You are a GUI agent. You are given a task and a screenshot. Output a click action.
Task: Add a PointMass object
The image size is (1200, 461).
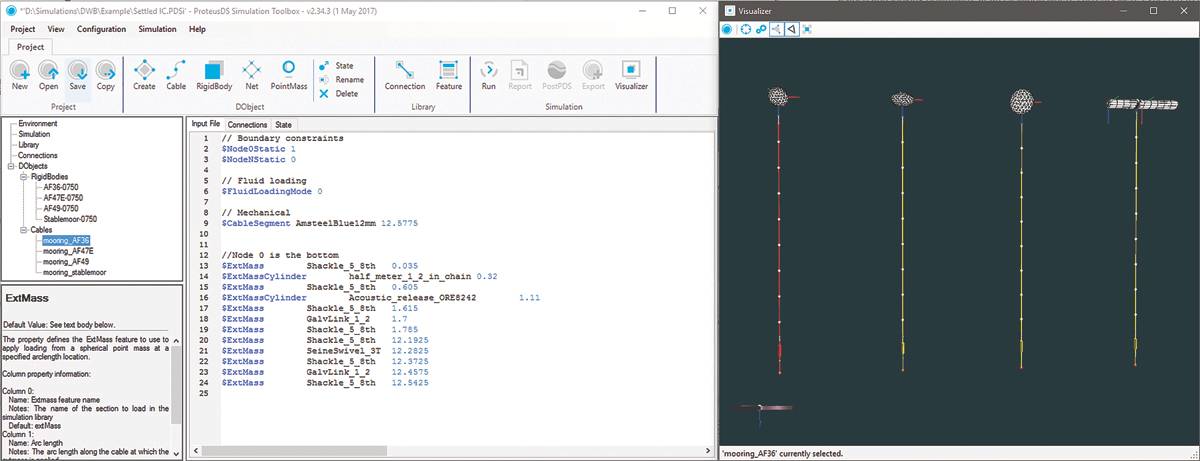[289, 76]
